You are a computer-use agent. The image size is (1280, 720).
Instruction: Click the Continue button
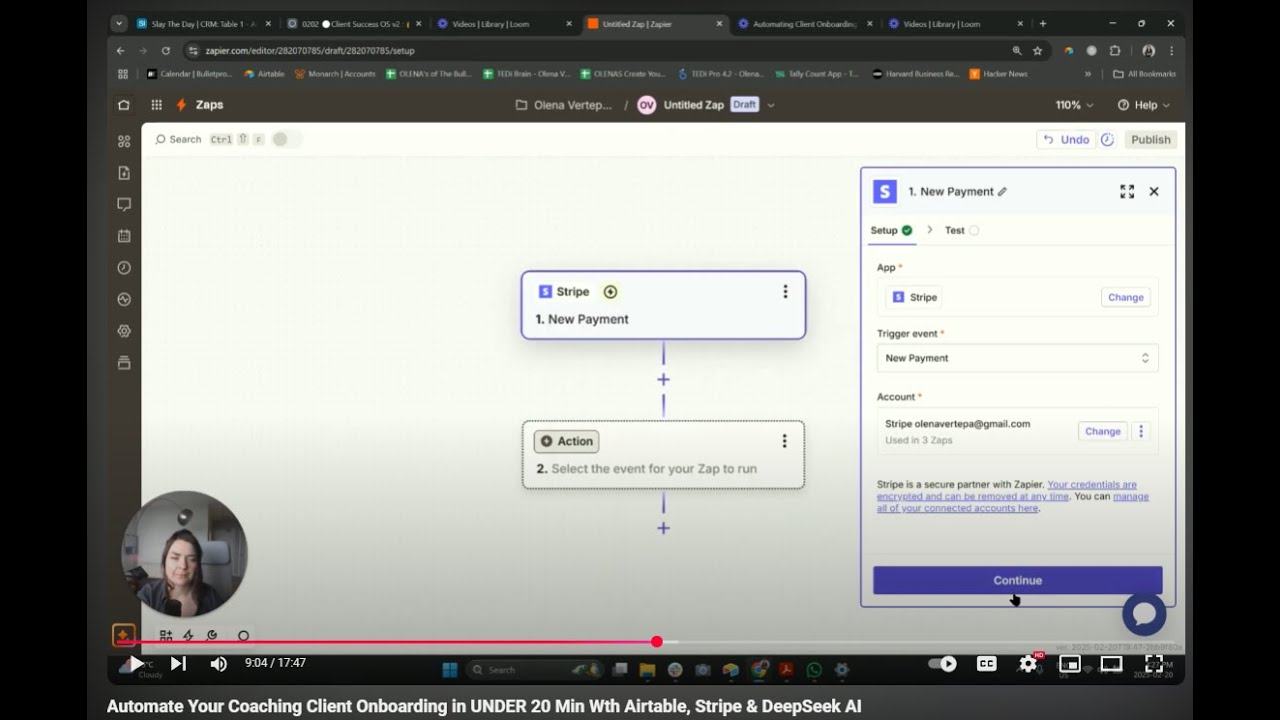[x=1017, y=580]
